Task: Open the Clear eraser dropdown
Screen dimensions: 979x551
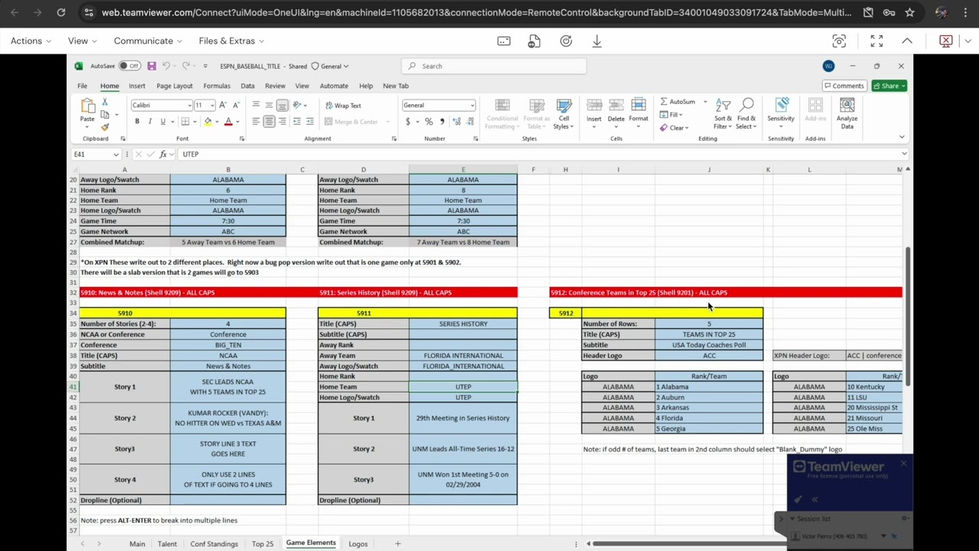Action: coord(674,128)
